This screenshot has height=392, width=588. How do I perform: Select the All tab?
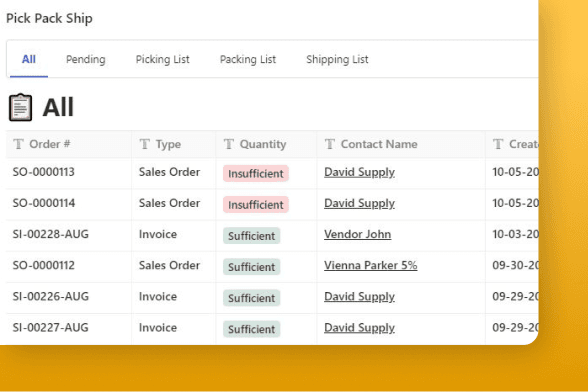pos(29,59)
